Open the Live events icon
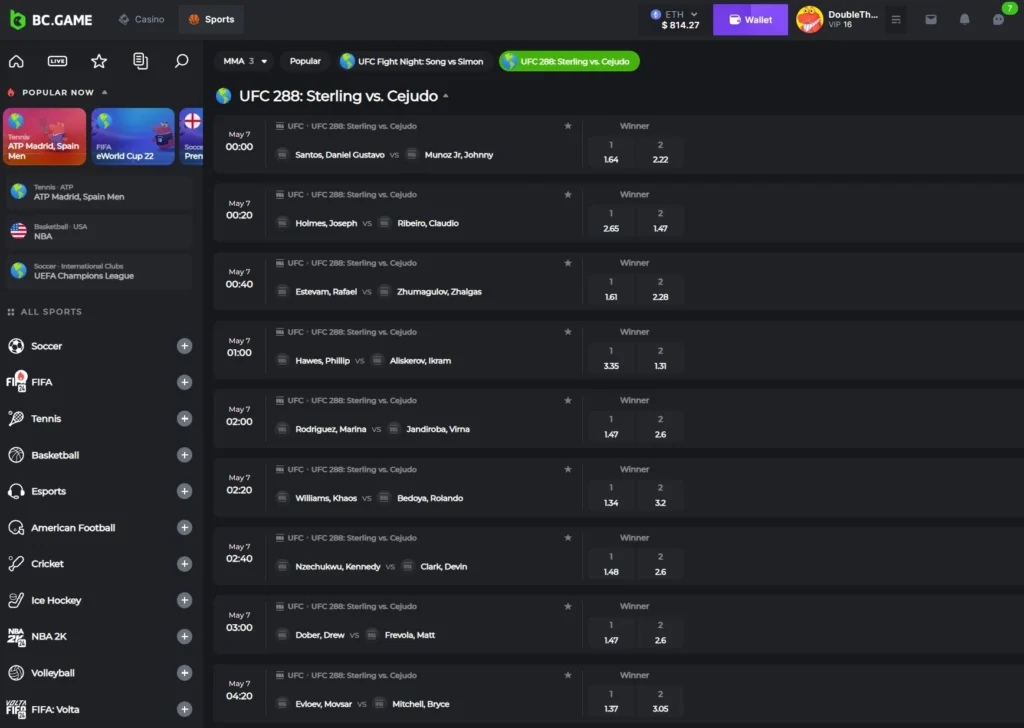The height and width of the screenshot is (728, 1024). pyautogui.click(x=57, y=61)
